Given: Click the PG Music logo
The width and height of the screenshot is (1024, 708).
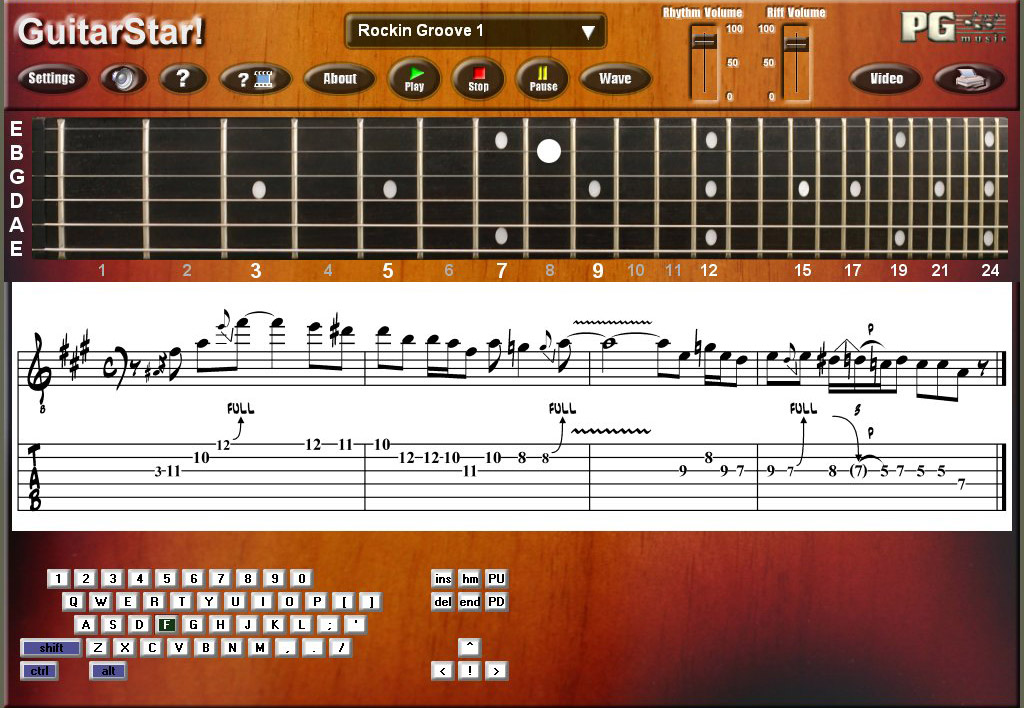Looking at the screenshot, I should click(x=953, y=27).
